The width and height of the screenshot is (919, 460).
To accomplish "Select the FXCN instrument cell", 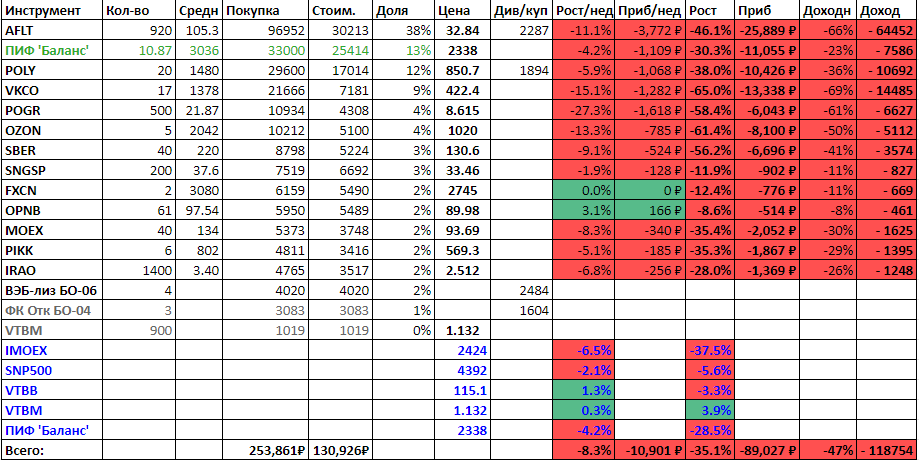I will 52,190.
